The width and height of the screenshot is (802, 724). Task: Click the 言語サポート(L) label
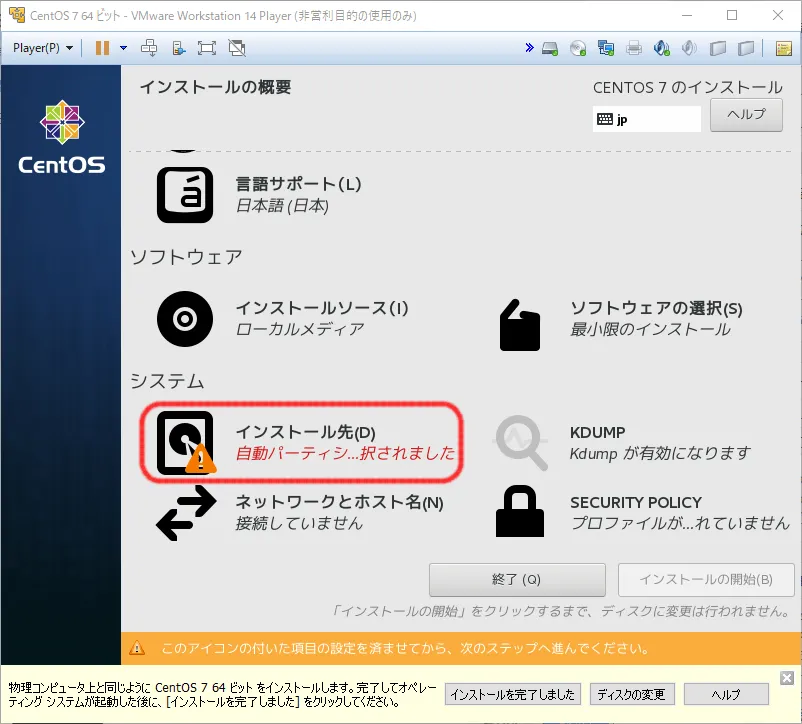(298, 184)
